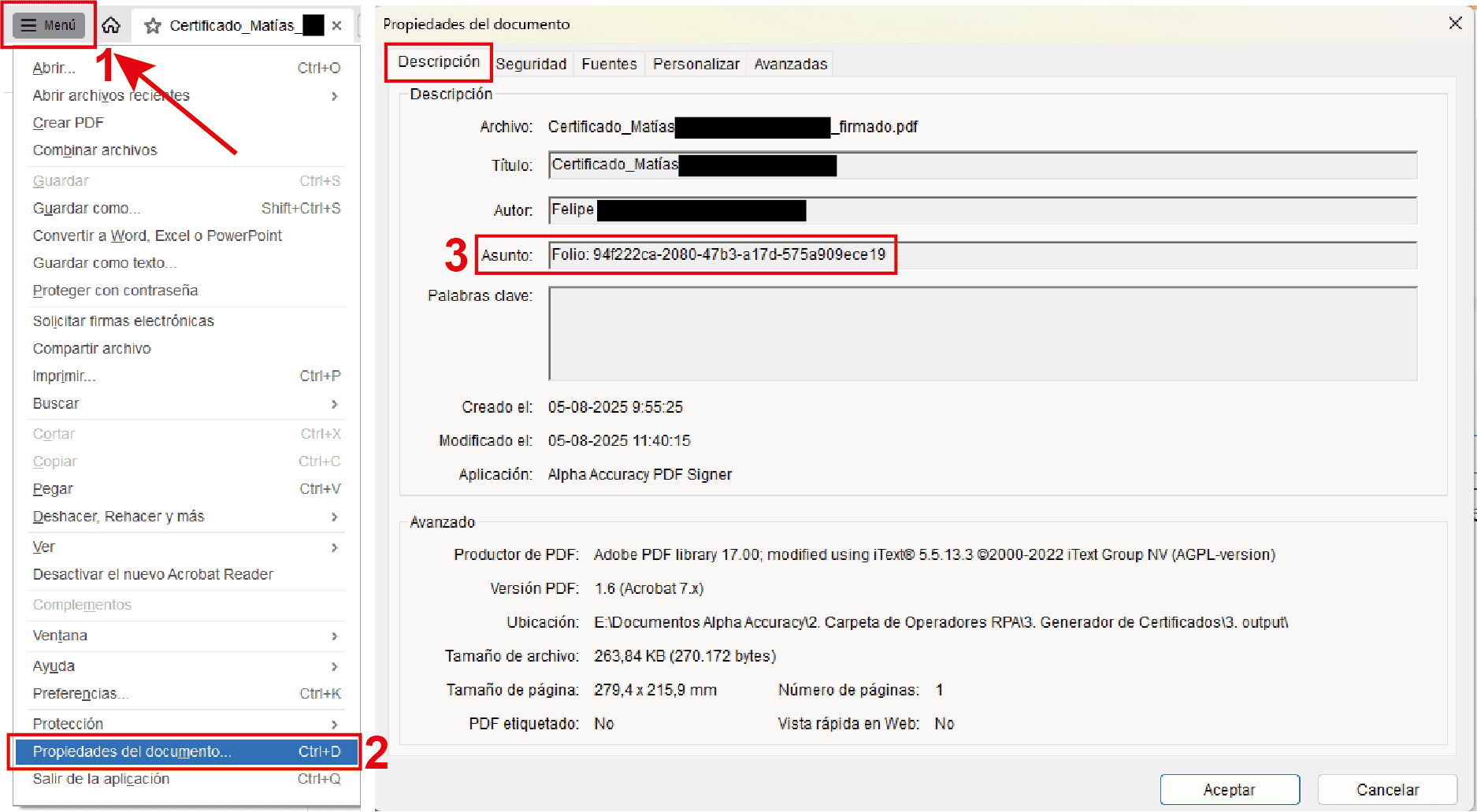Image resolution: width=1477 pixels, height=812 pixels.
Task: Switch to the Fuentes tab
Action: [x=609, y=64]
